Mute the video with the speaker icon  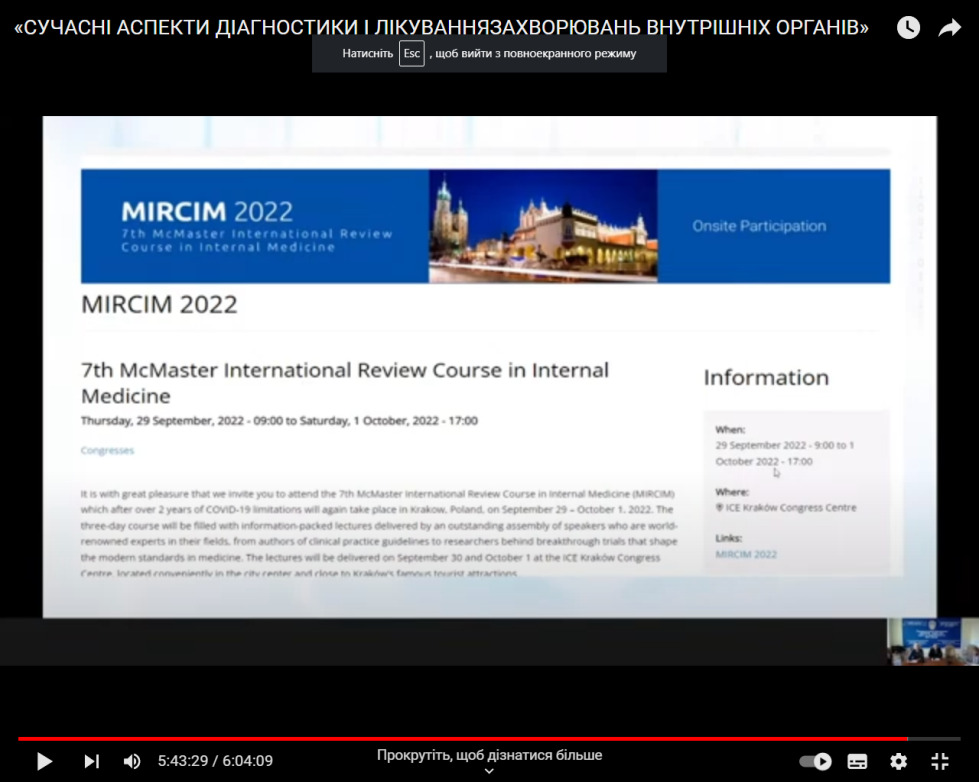(132, 761)
